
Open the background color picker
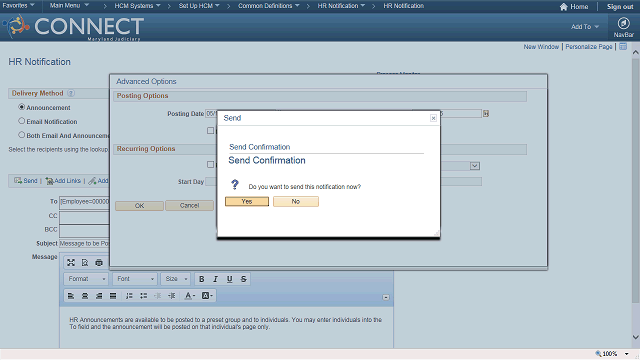[x=207, y=296]
